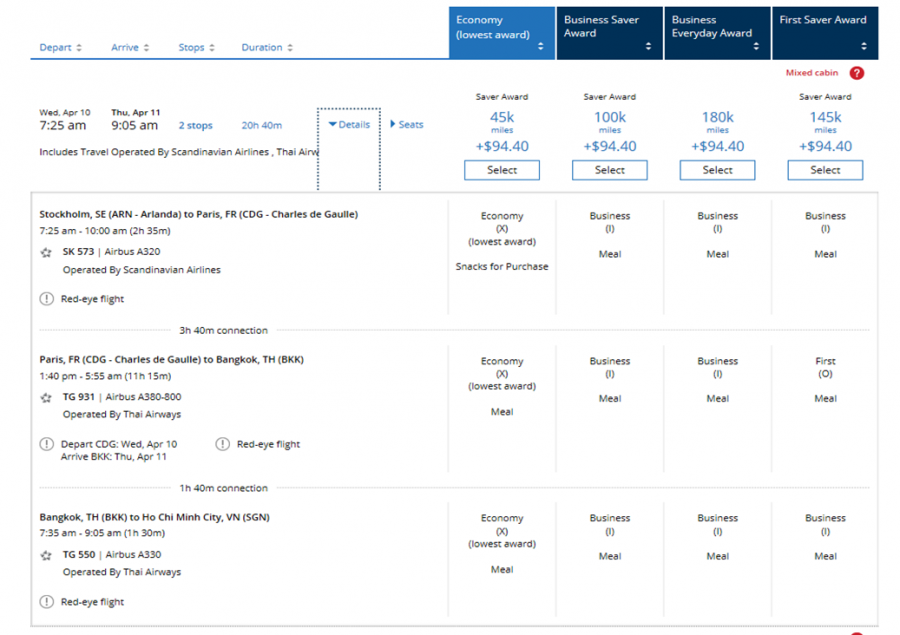Sort results by number of Stops
This screenshot has height=635, width=900.
197,48
